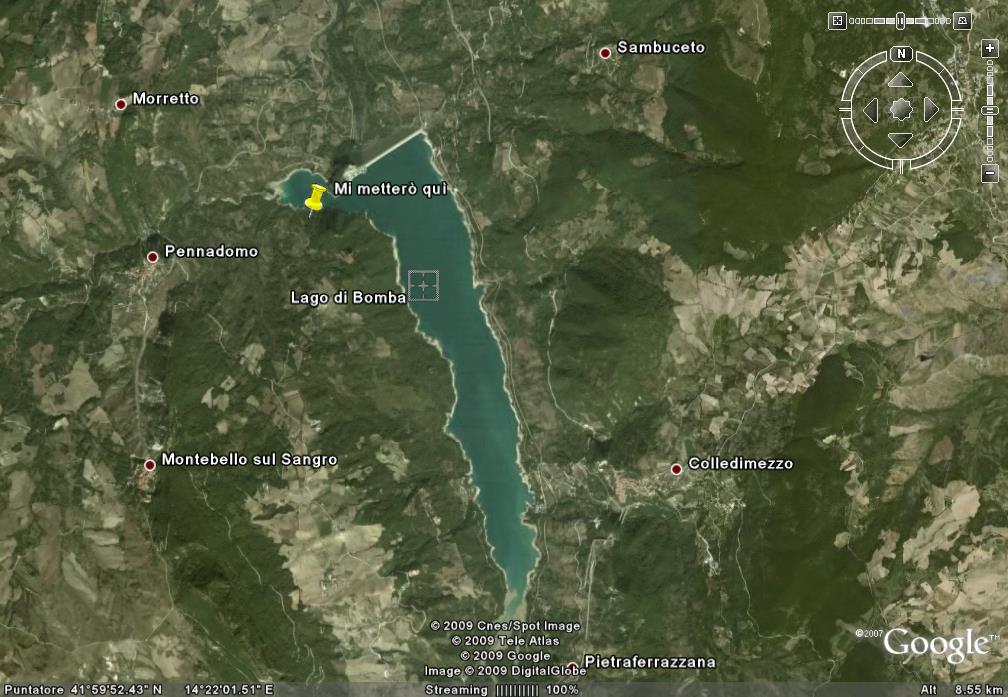Click the North reset button on compass
1008x697 pixels.
(901, 54)
